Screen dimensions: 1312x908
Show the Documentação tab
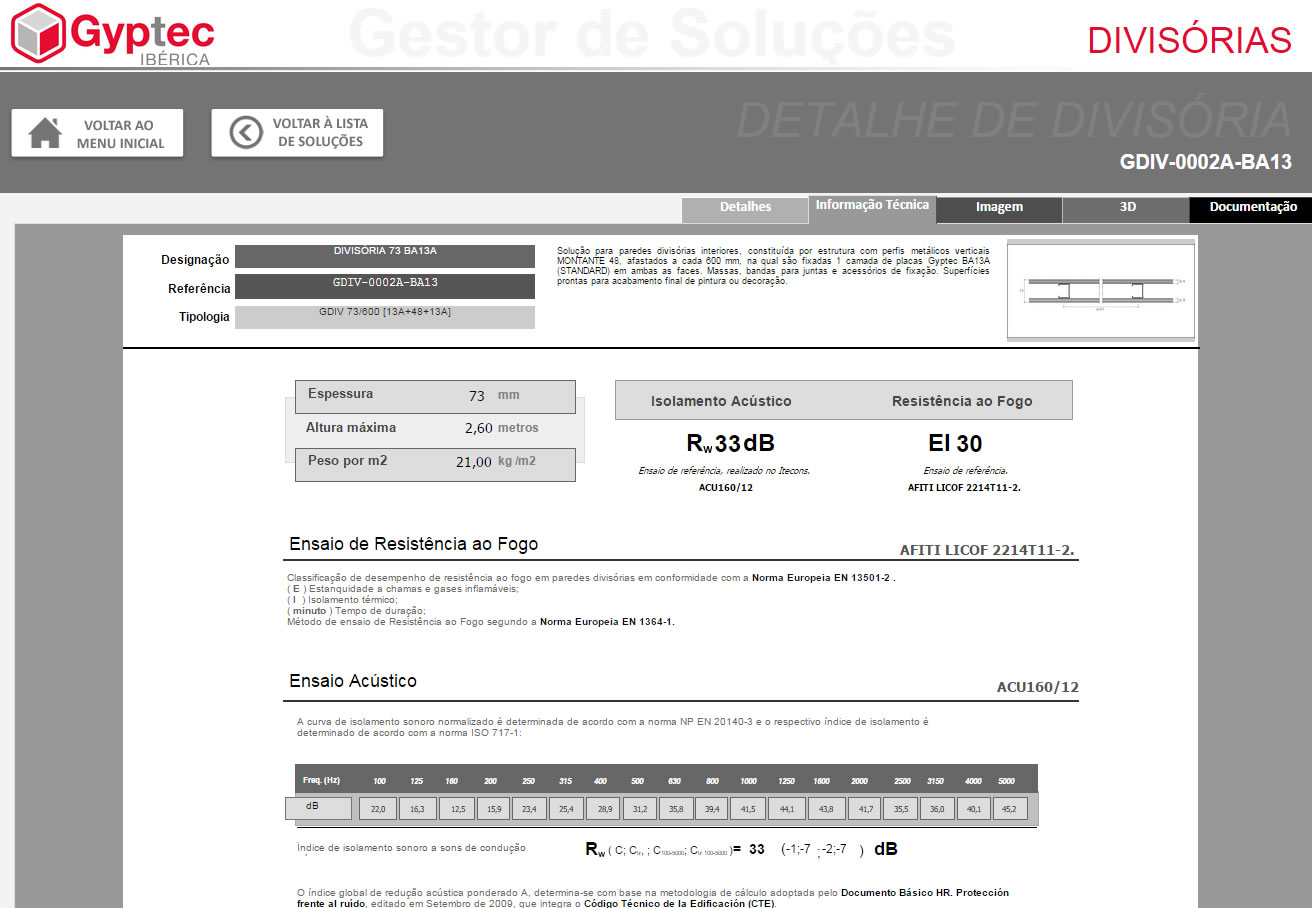[x=1252, y=207]
